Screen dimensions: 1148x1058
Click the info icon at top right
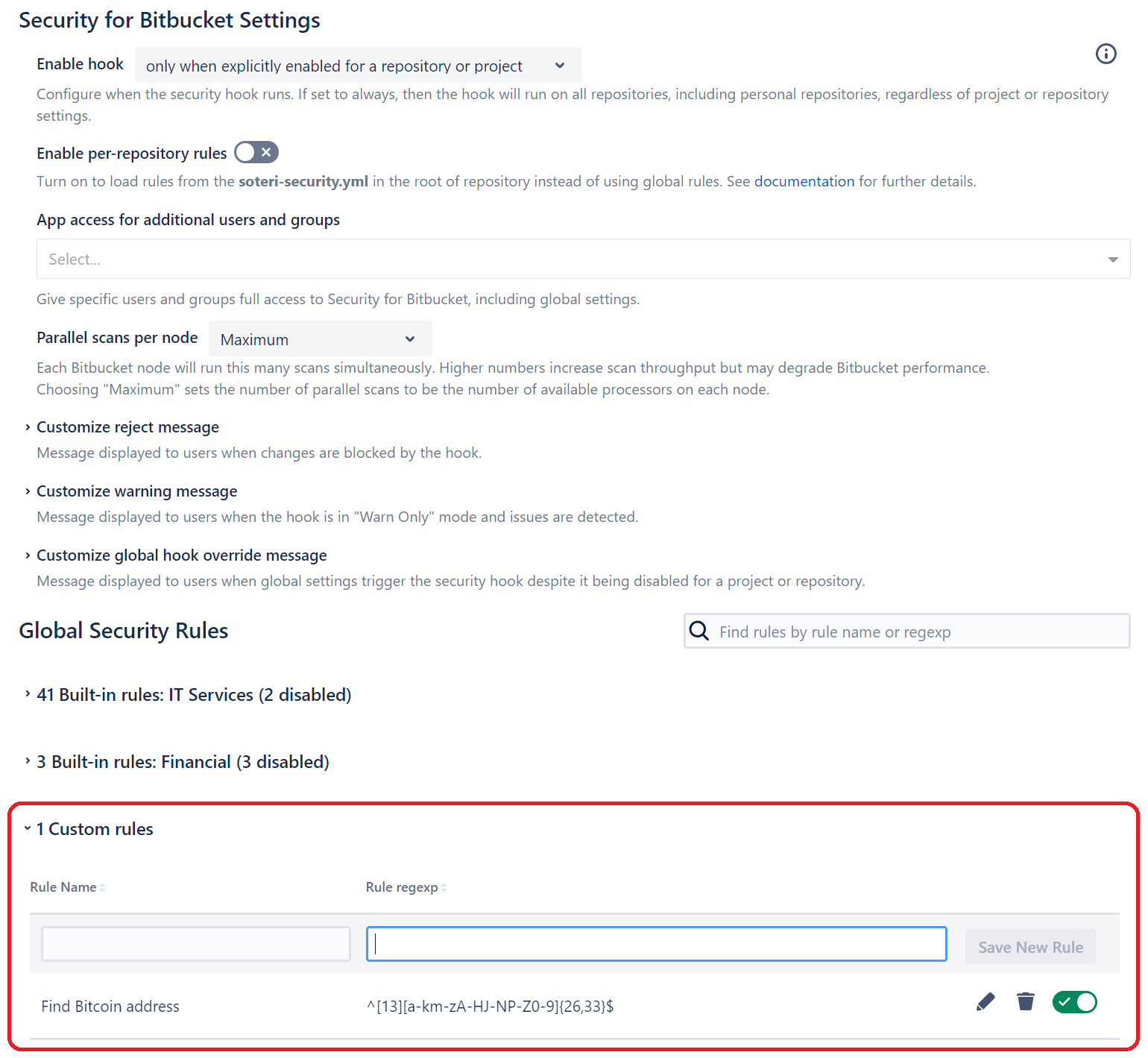click(1106, 54)
